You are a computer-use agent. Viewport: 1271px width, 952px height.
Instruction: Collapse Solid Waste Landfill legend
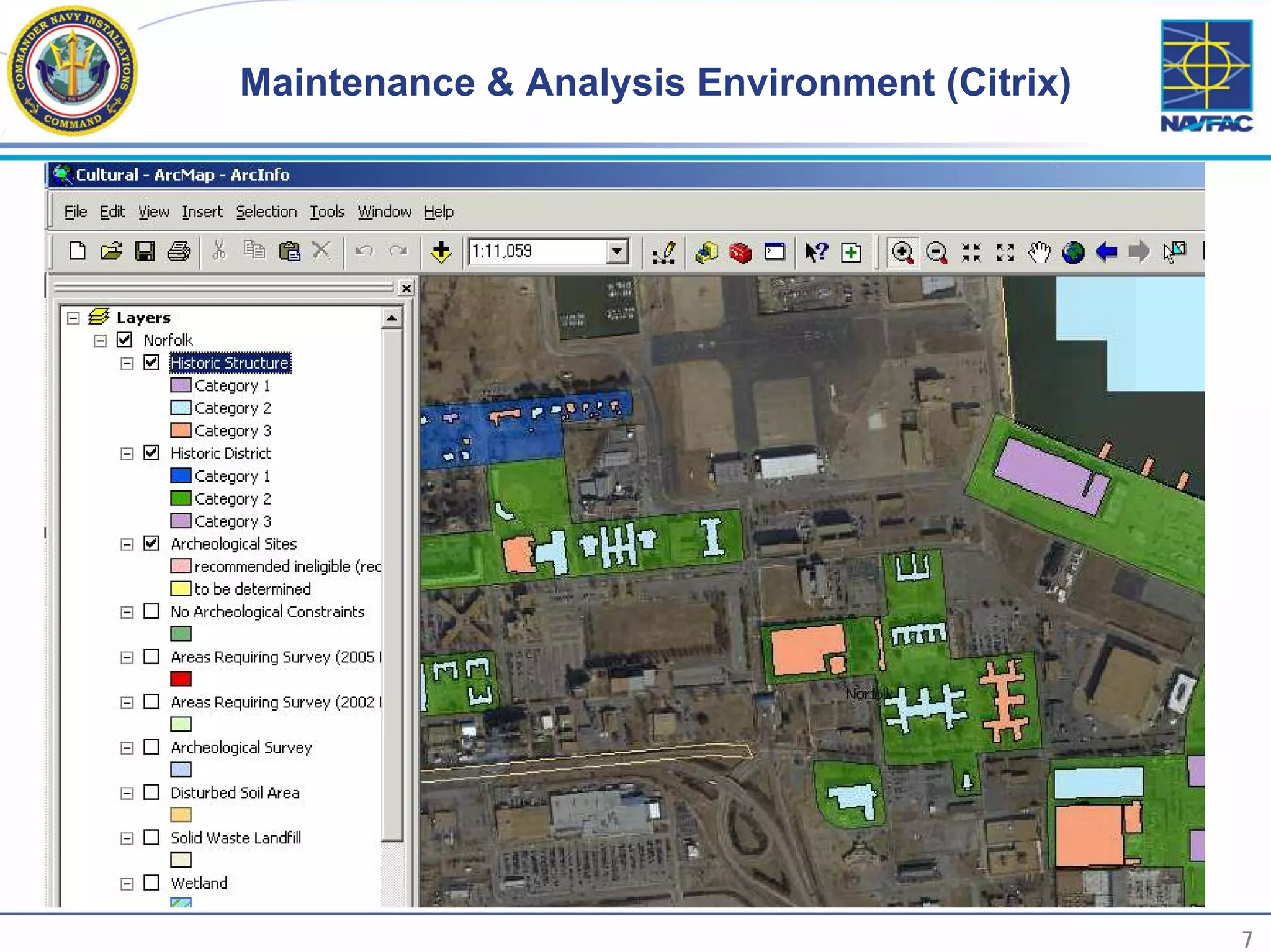[127, 838]
